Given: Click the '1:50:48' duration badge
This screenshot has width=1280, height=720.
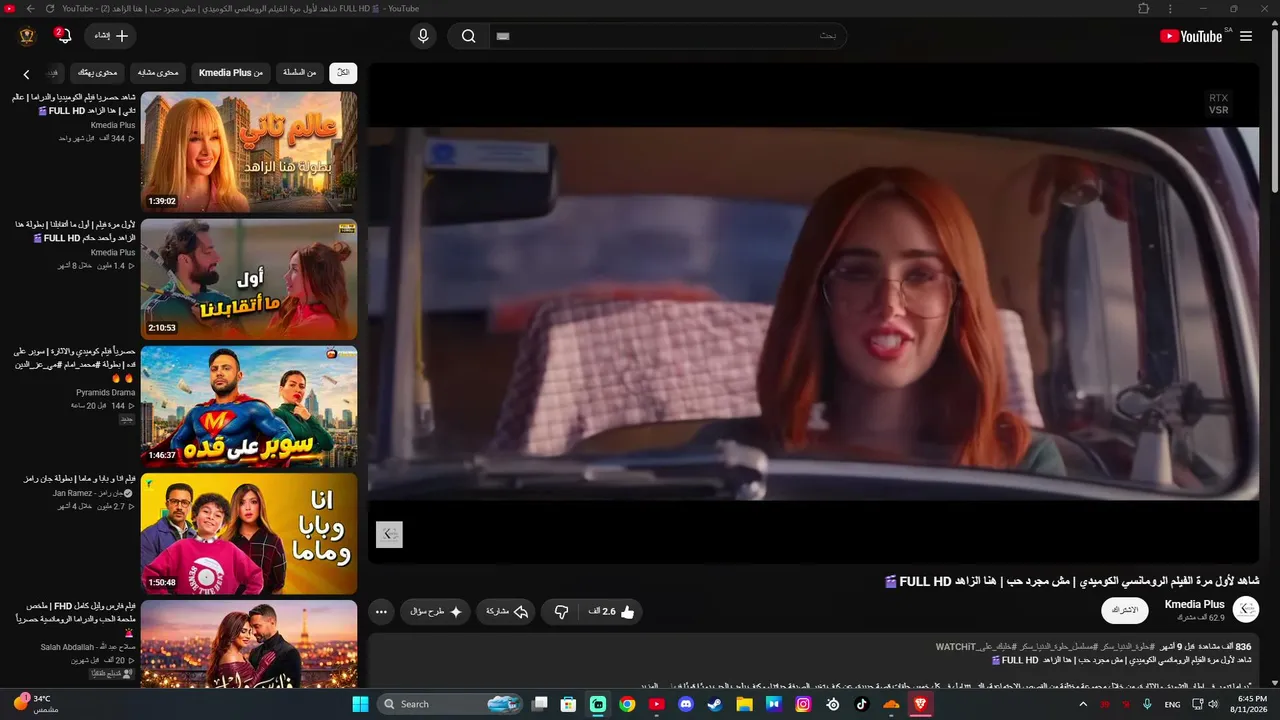Looking at the screenshot, I should point(162,582).
